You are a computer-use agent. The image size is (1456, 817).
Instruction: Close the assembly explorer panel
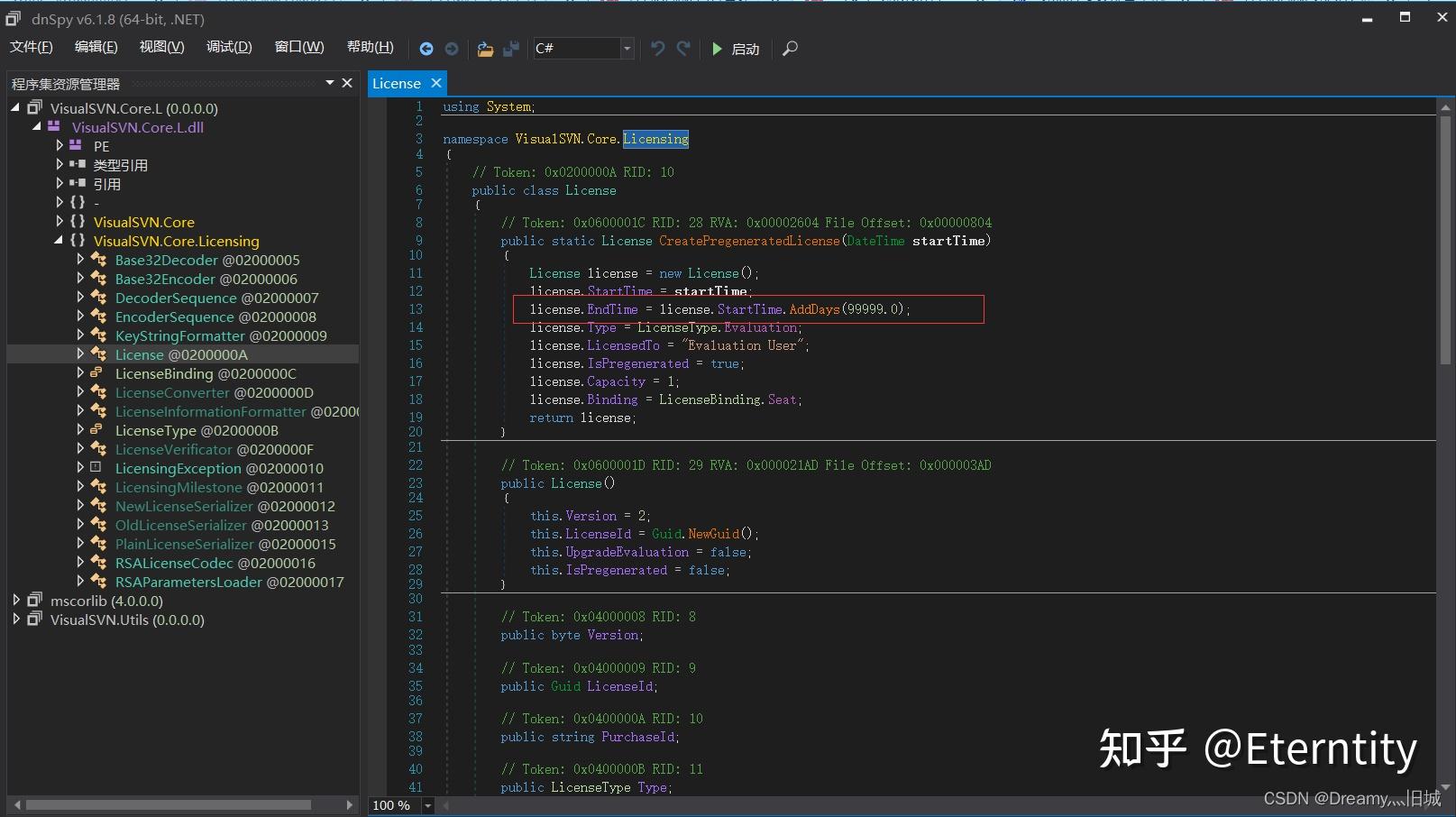pyautogui.click(x=347, y=83)
